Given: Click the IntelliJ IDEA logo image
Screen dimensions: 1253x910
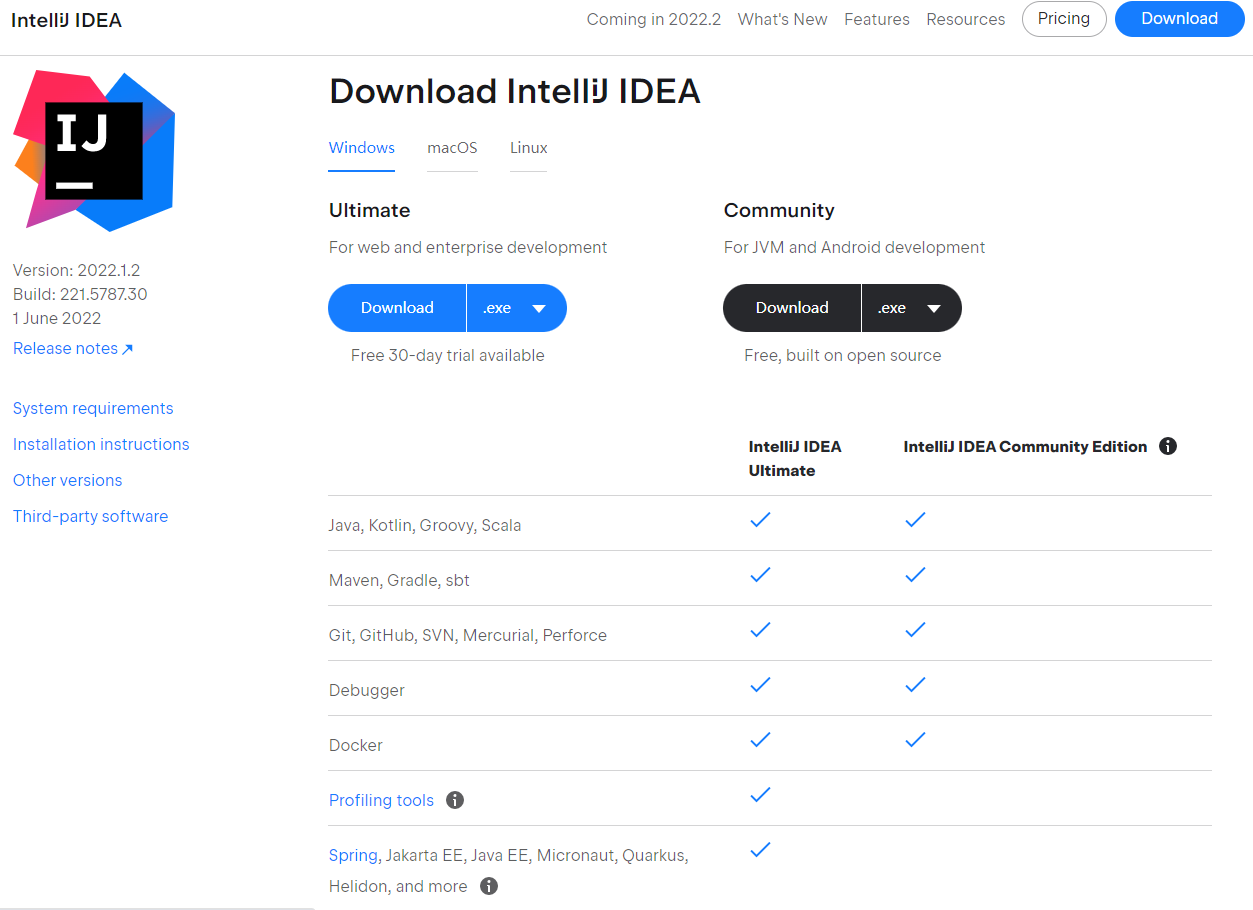Looking at the screenshot, I should pyautogui.click(x=94, y=150).
